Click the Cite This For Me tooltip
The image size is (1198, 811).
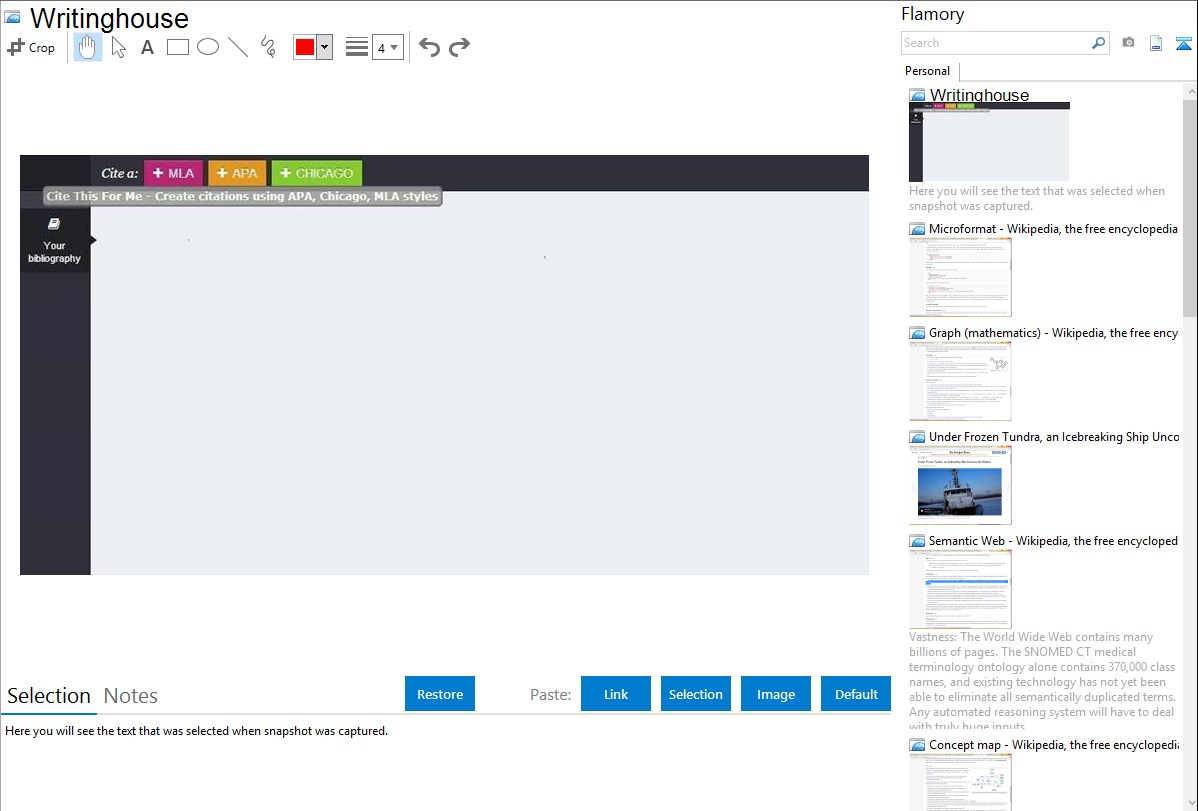[x=242, y=196]
